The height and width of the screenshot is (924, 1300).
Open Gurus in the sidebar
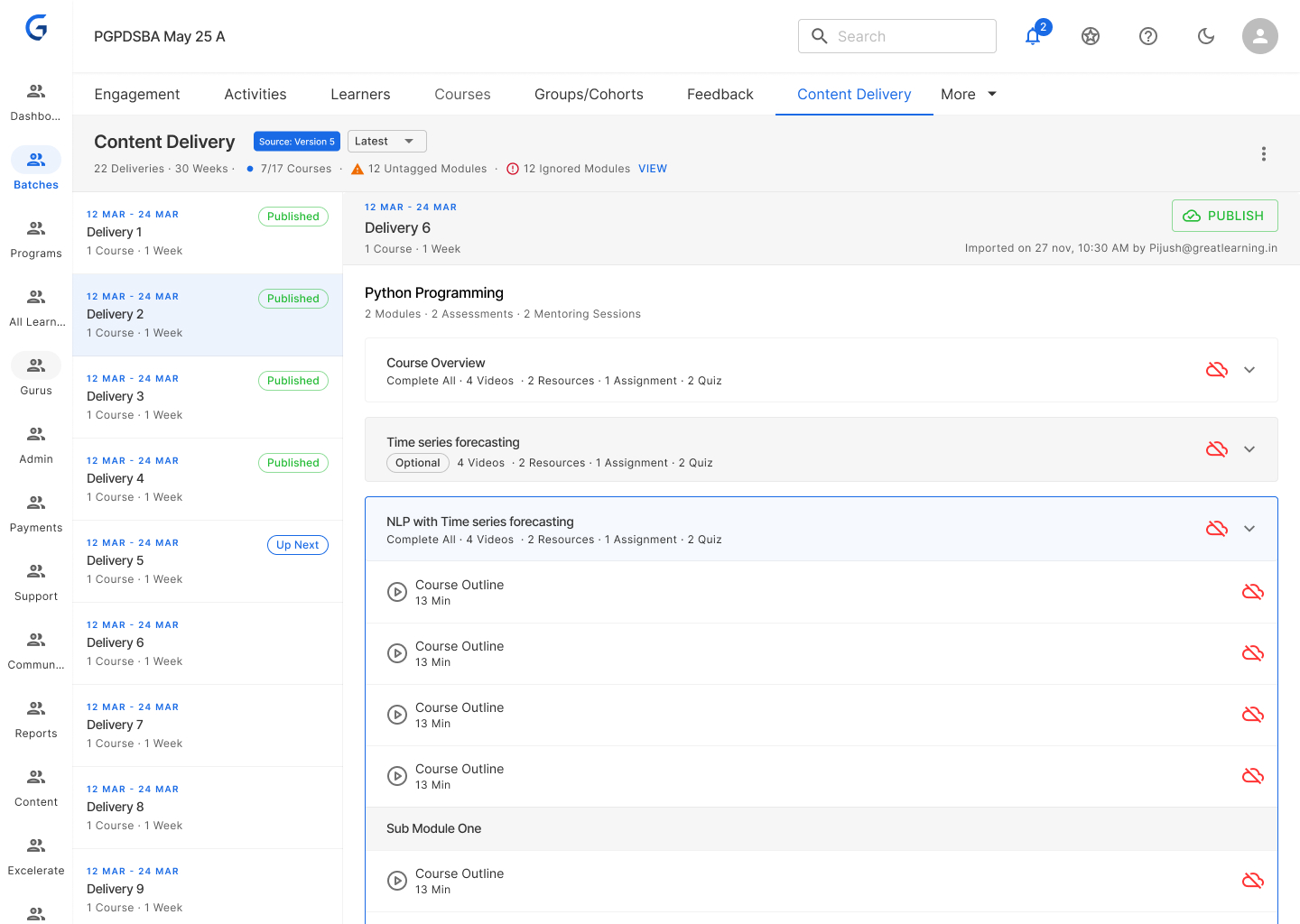point(36,376)
